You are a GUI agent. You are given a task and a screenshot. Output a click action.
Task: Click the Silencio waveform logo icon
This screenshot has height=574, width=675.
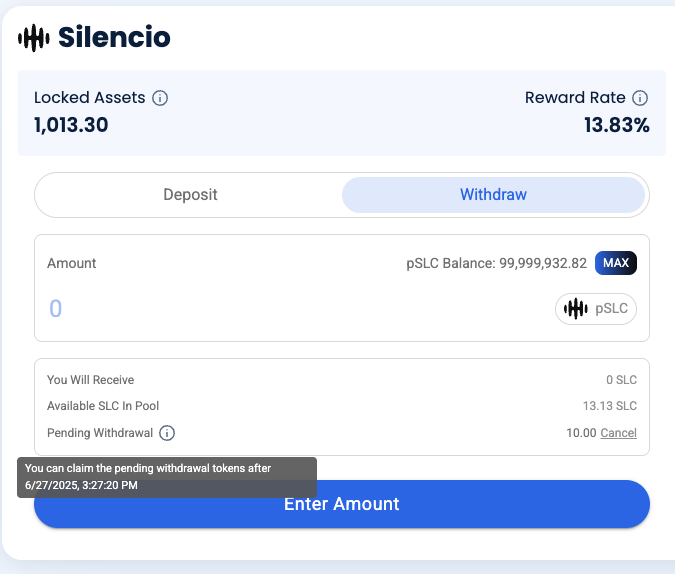(34, 38)
